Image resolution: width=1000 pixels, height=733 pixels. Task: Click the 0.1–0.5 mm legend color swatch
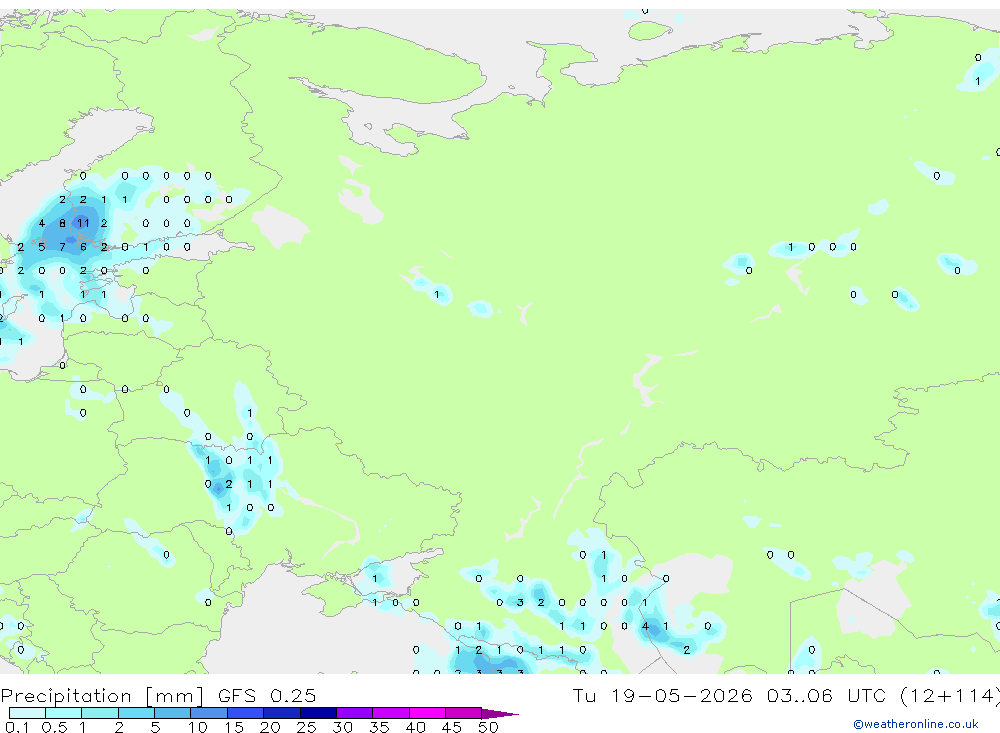[x=27, y=713]
